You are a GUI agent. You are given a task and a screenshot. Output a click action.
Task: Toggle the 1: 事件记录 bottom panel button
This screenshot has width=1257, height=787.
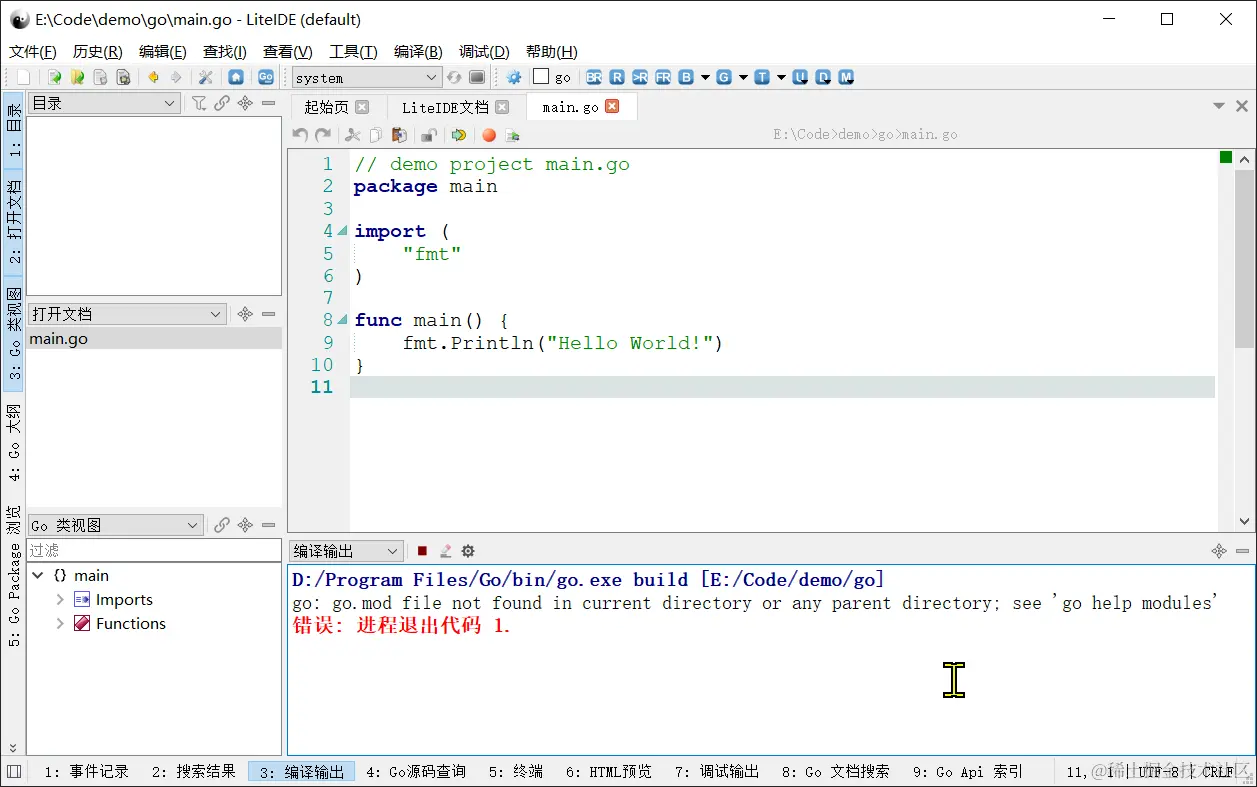(x=86, y=772)
